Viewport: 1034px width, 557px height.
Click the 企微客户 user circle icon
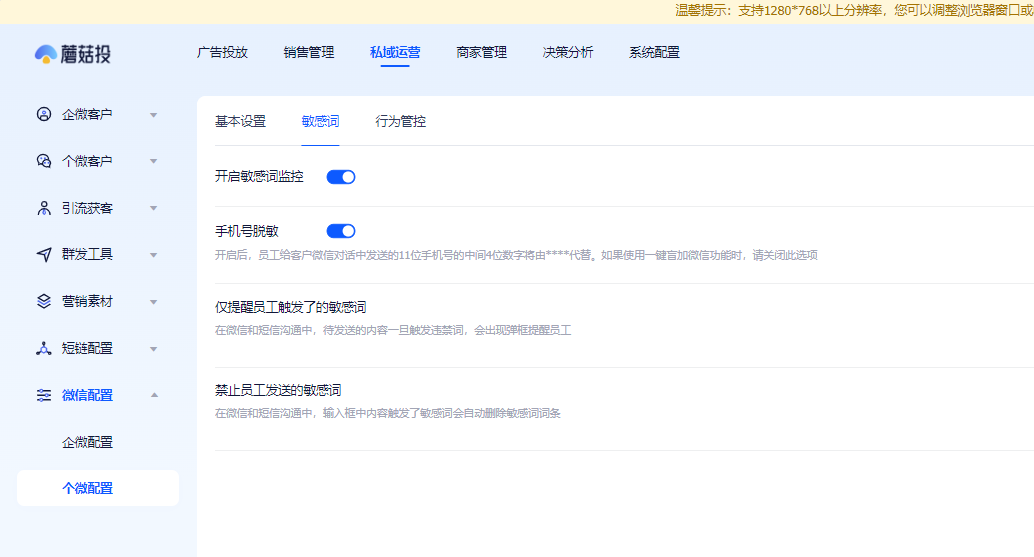tap(44, 115)
